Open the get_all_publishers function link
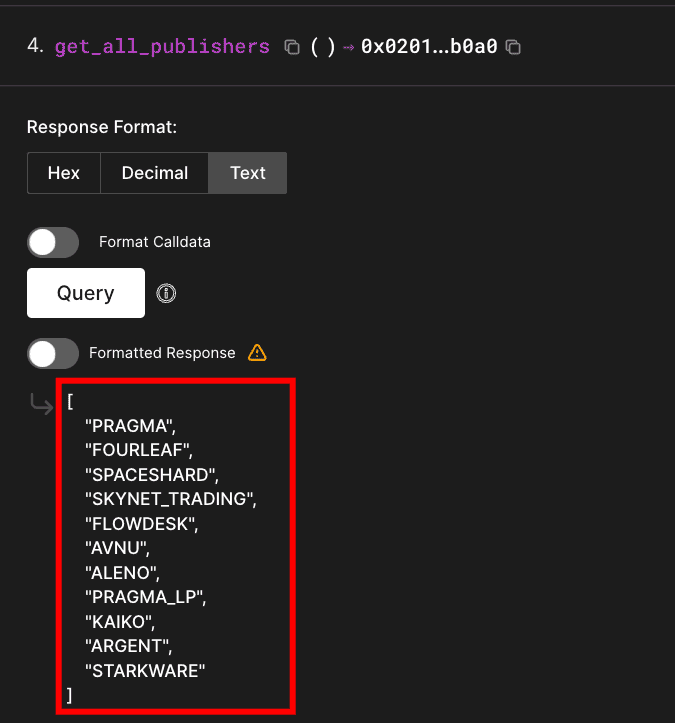The height and width of the screenshot is (723, 675). pos(162,47)
